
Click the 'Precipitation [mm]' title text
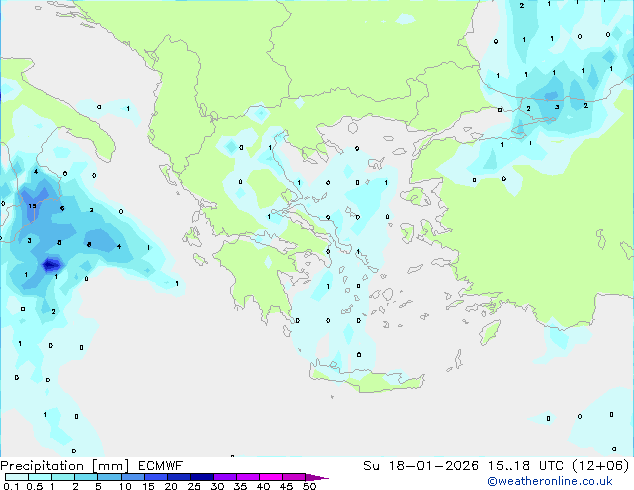(65, 466)
